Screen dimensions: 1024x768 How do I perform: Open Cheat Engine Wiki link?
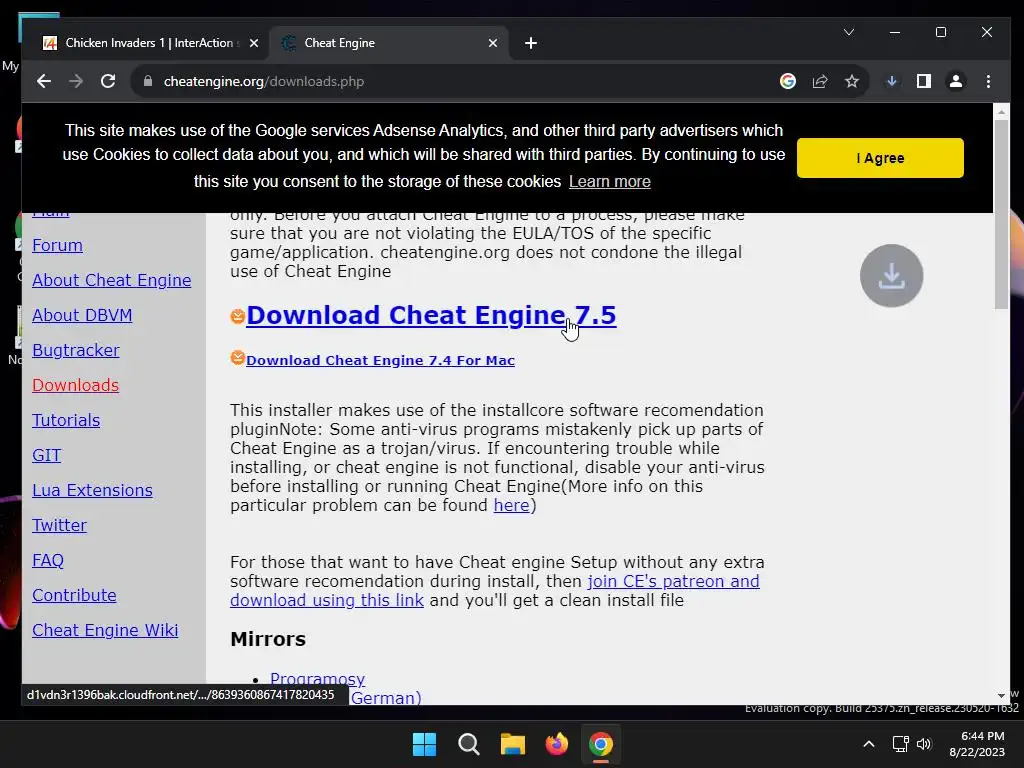pyautogui.click(x=105, y=630)
